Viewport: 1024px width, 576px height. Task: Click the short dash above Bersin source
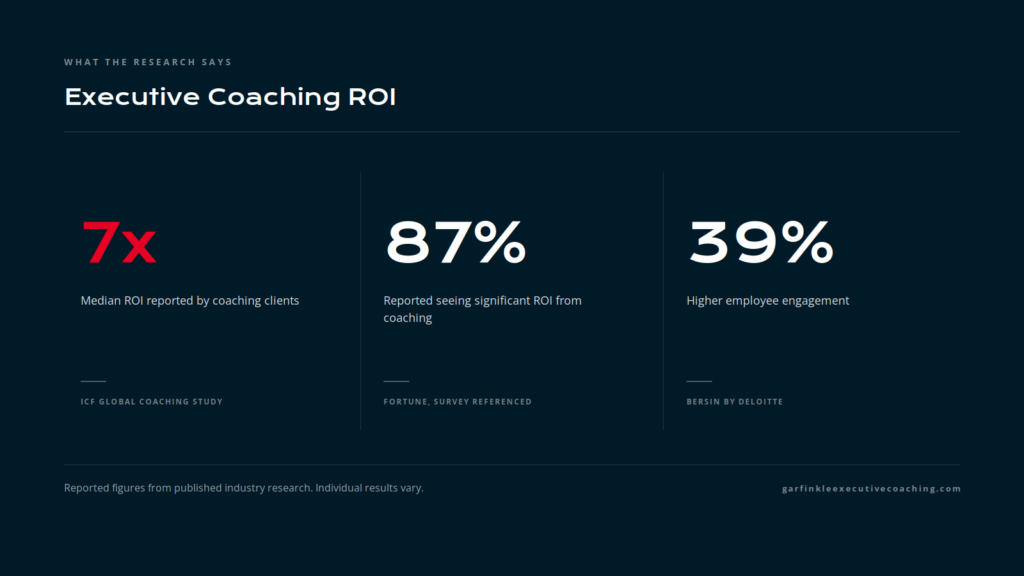coord(699,381)
